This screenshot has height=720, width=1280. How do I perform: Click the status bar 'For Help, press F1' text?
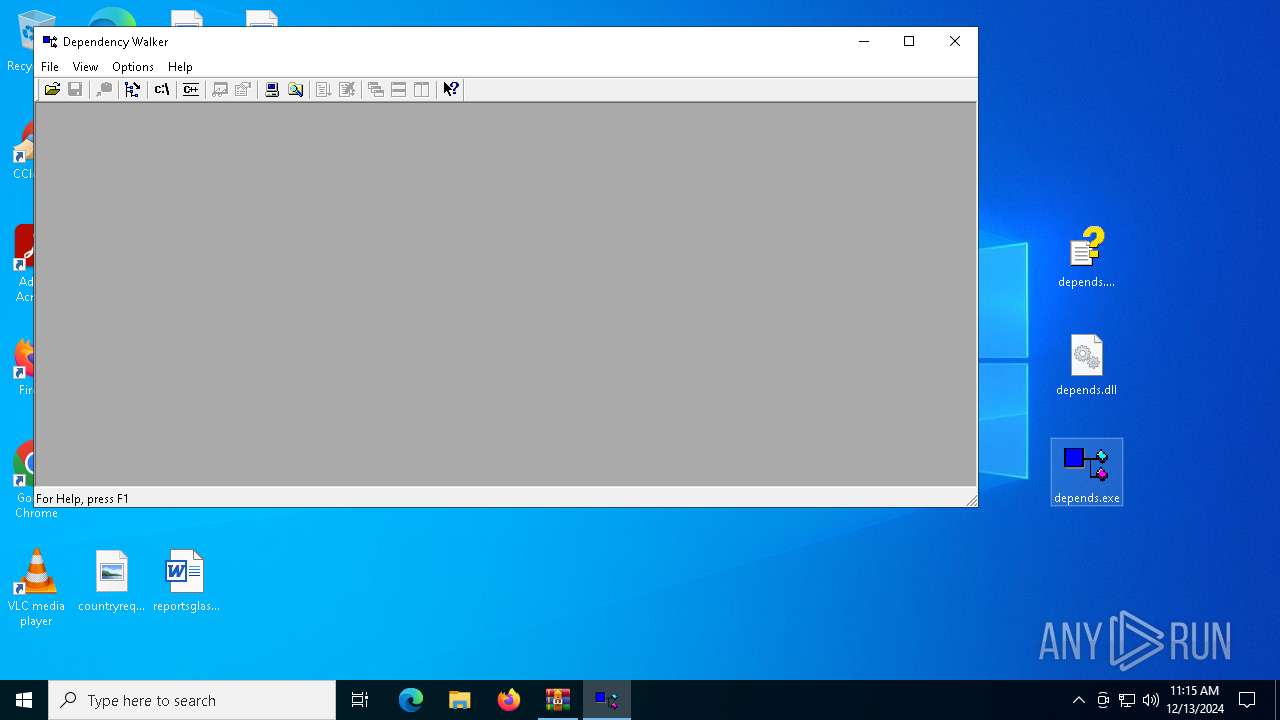(83, 498)
